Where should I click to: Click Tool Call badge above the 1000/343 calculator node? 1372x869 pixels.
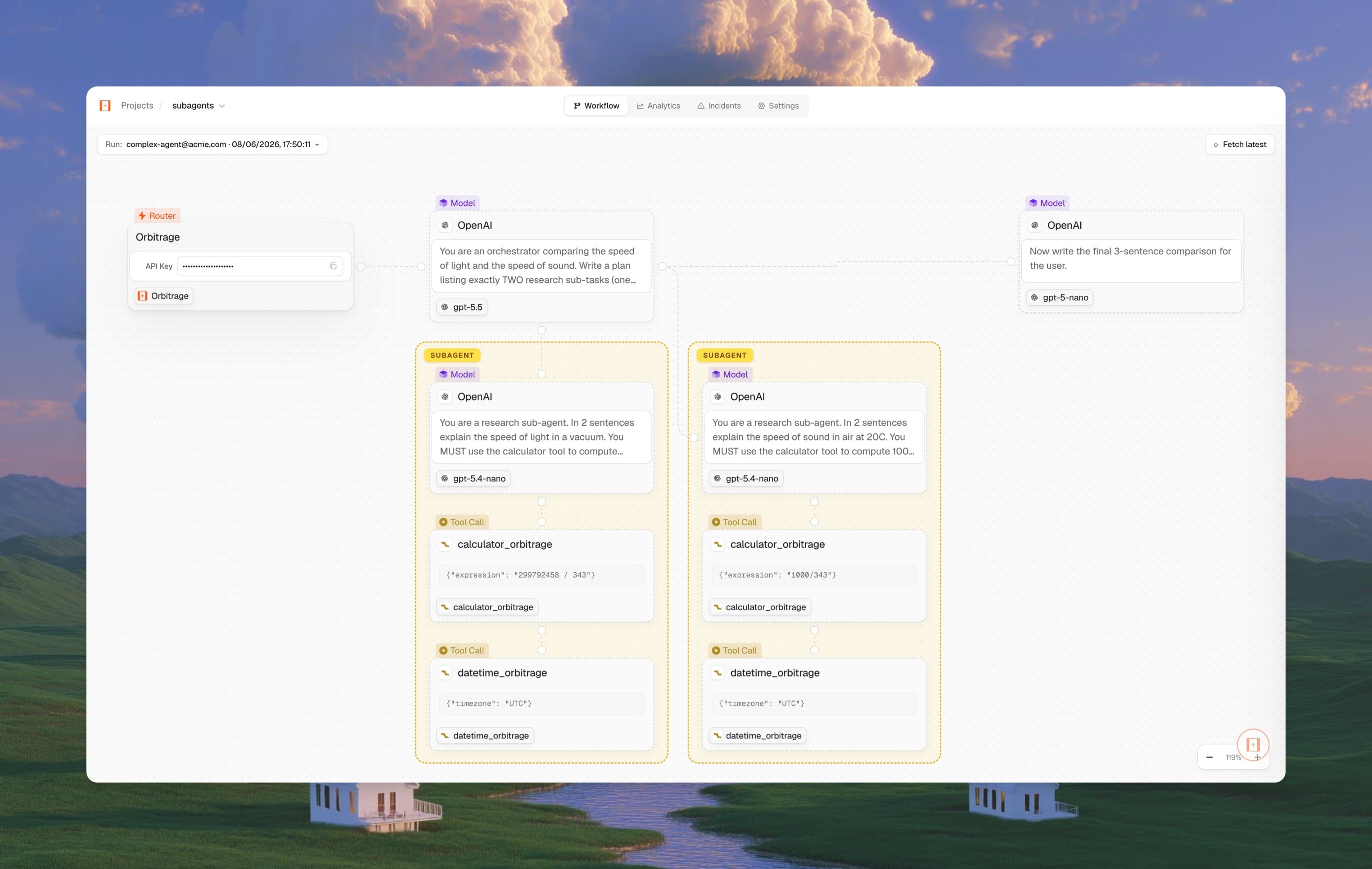[735, 522]
